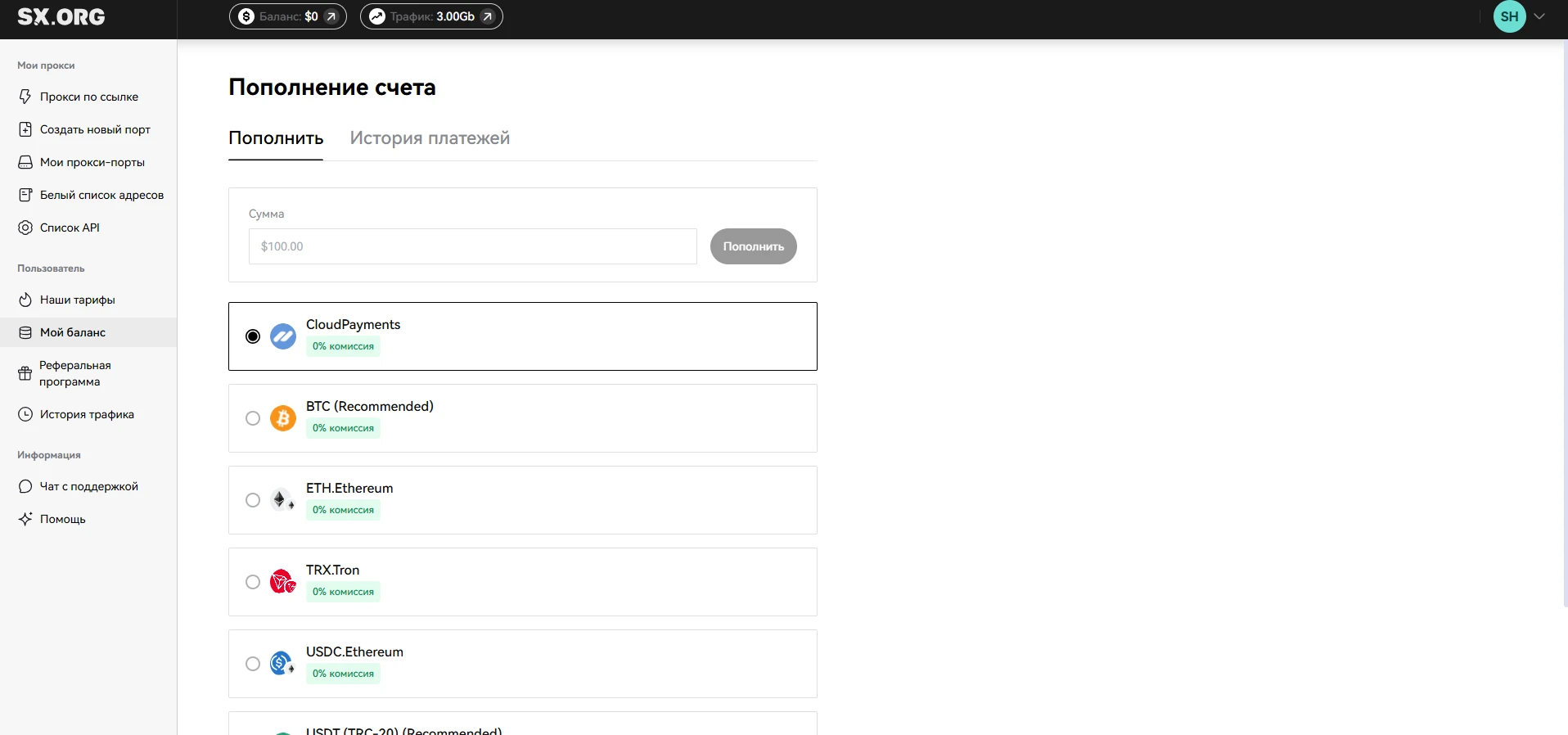The width and height of the screenshot is (1568, 735).
Task: Click the gray Пополнить button
Action: 754,246
